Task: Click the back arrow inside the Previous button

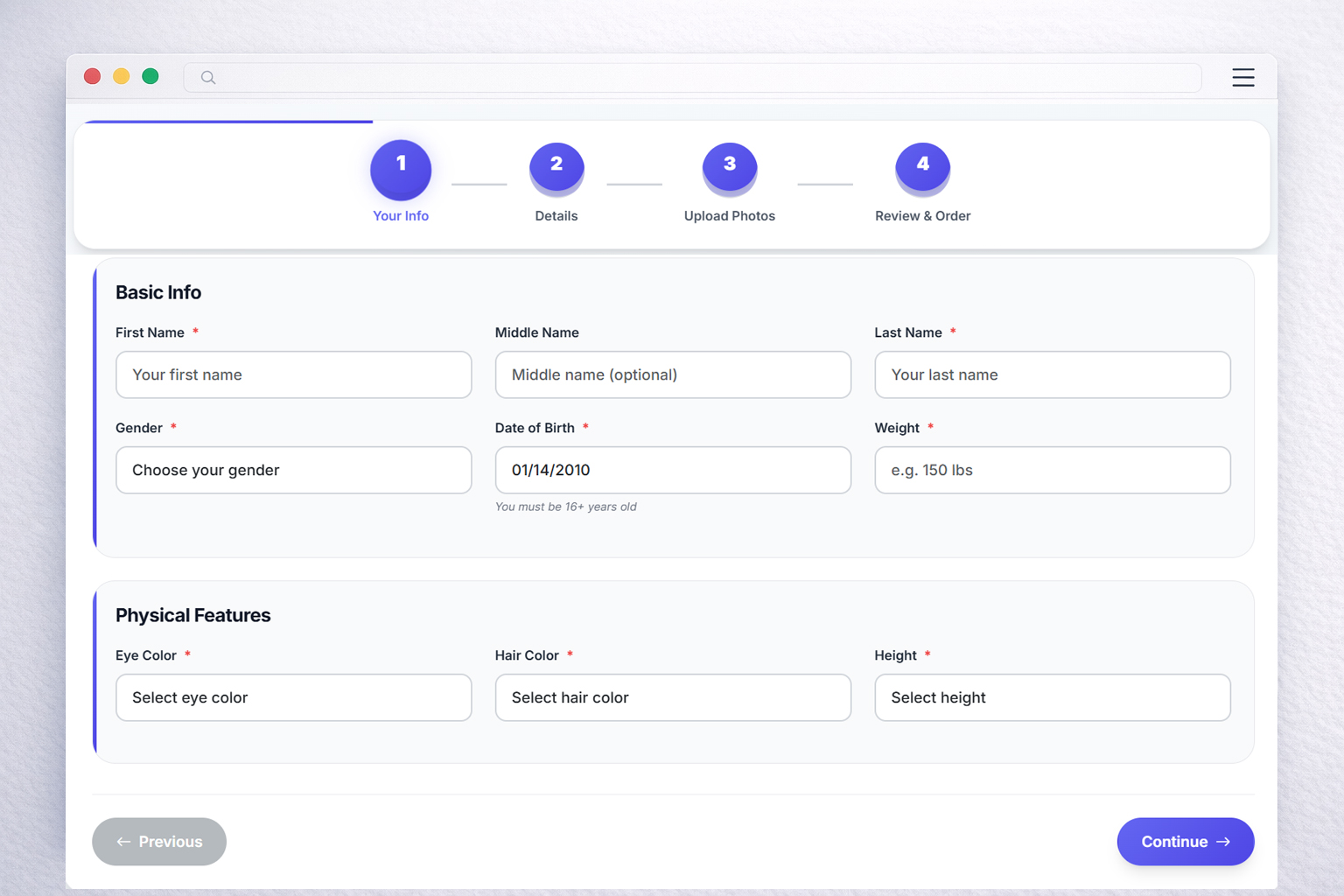Action: (122, 841)
